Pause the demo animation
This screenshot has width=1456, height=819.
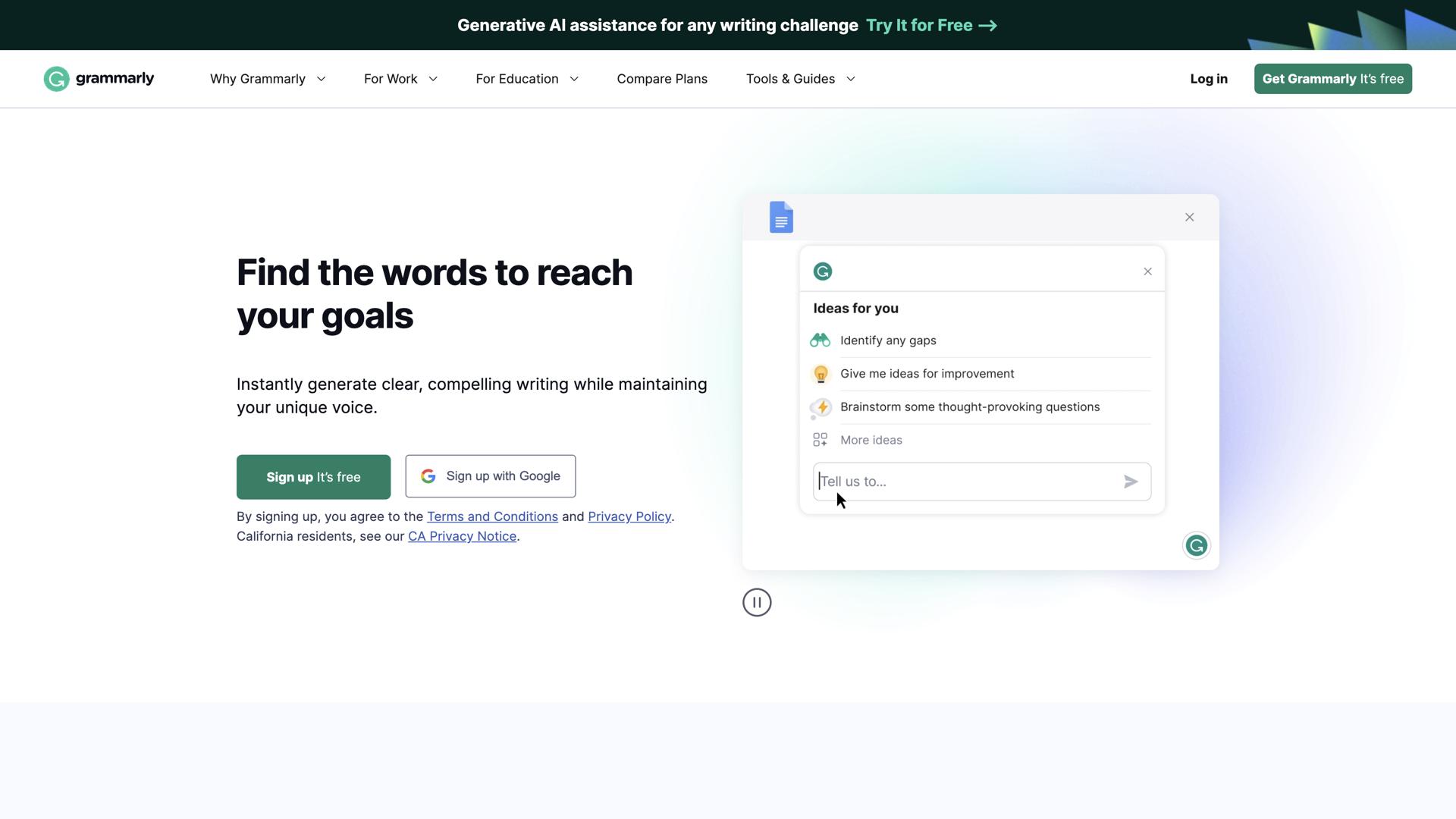coord(756,602)
